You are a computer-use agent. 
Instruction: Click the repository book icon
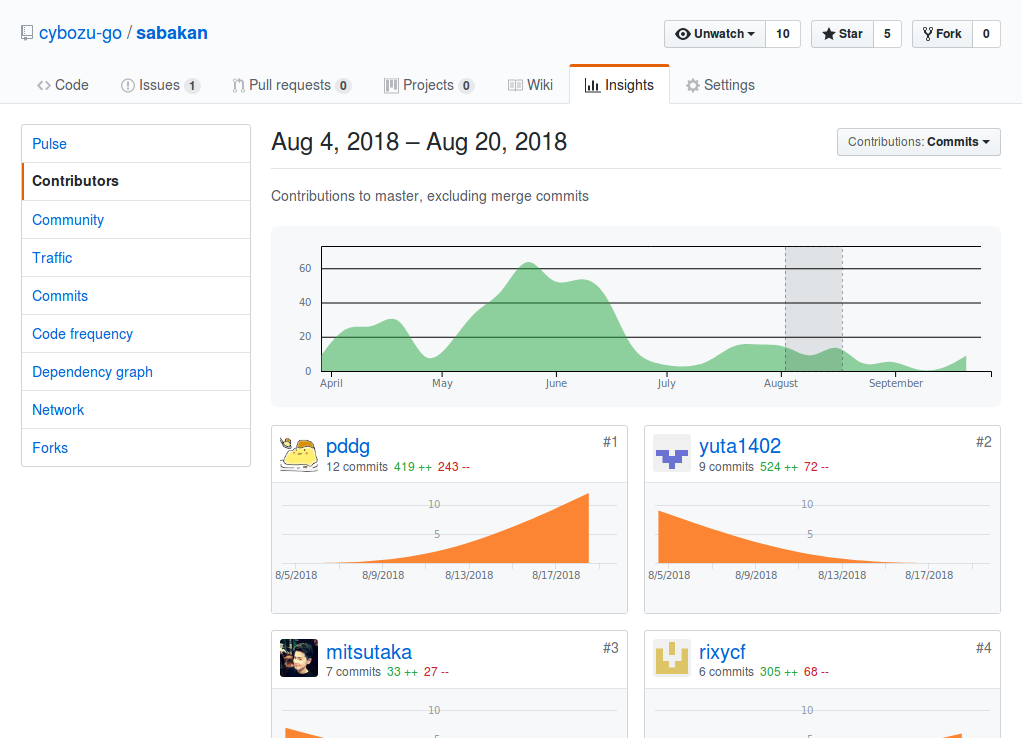tap(27, 33)
